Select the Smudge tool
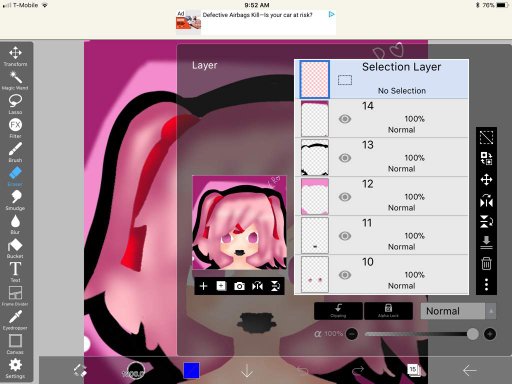Screen dimensions: 512x384 [15, 200]
